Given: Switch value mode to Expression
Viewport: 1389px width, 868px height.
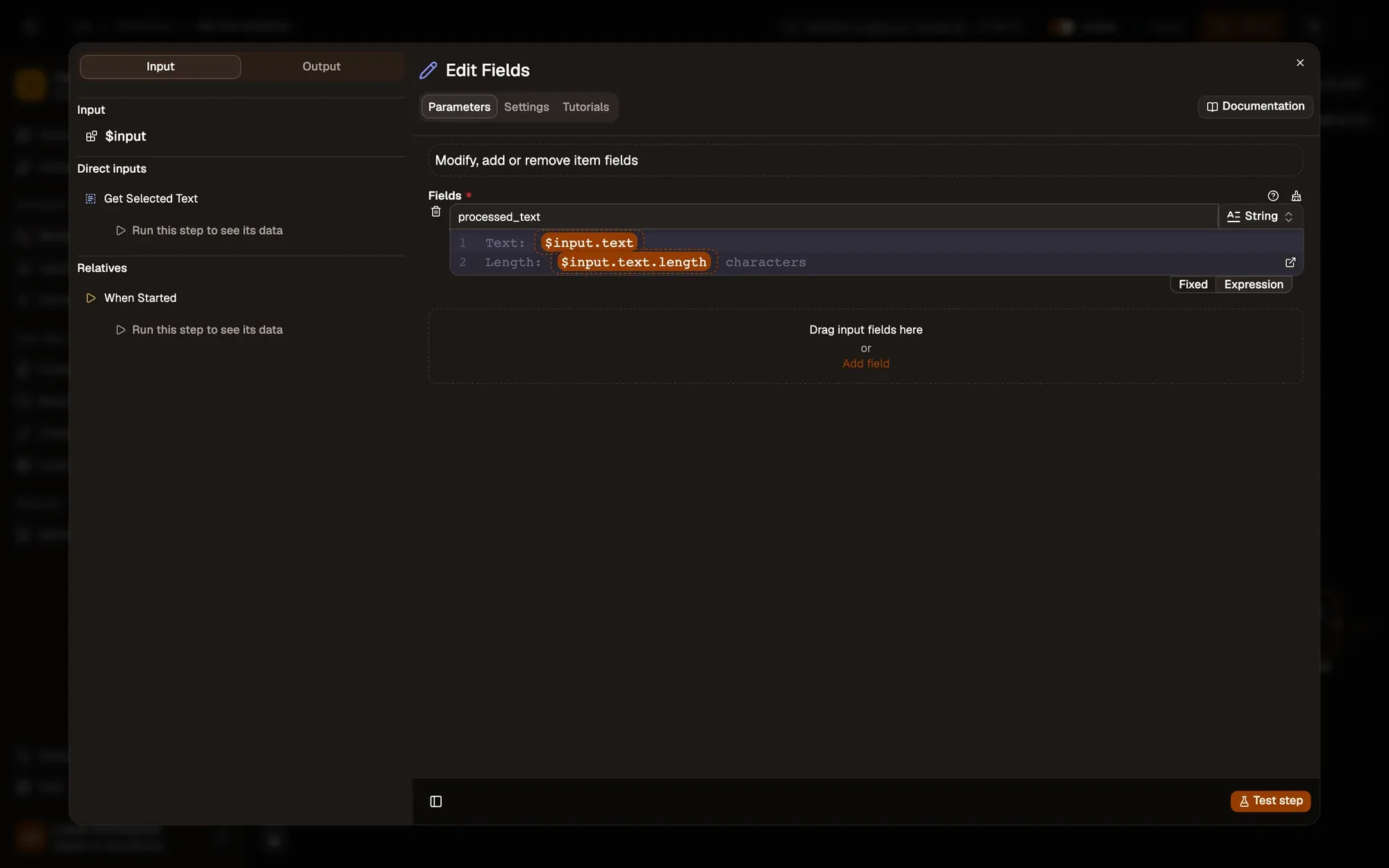Looking at the screenshot, I should tap(1254, 284).
